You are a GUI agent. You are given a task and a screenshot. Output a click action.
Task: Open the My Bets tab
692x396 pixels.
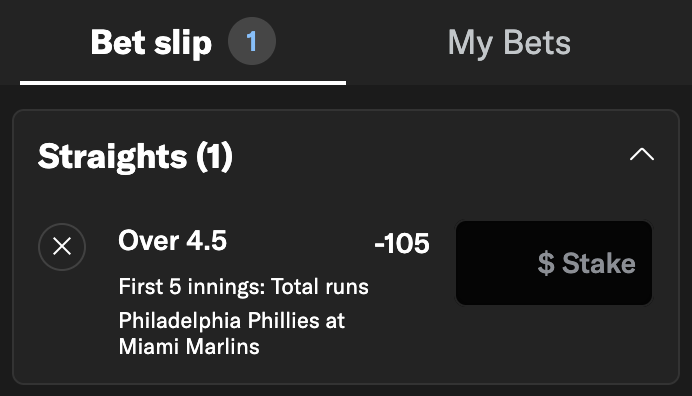pyautogui.click(x=509, y=43)
